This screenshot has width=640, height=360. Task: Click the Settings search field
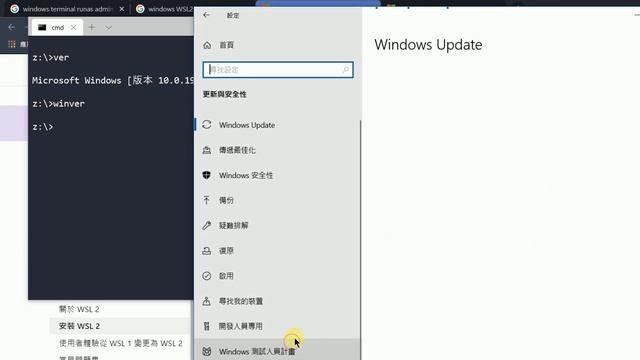point(278,70)
